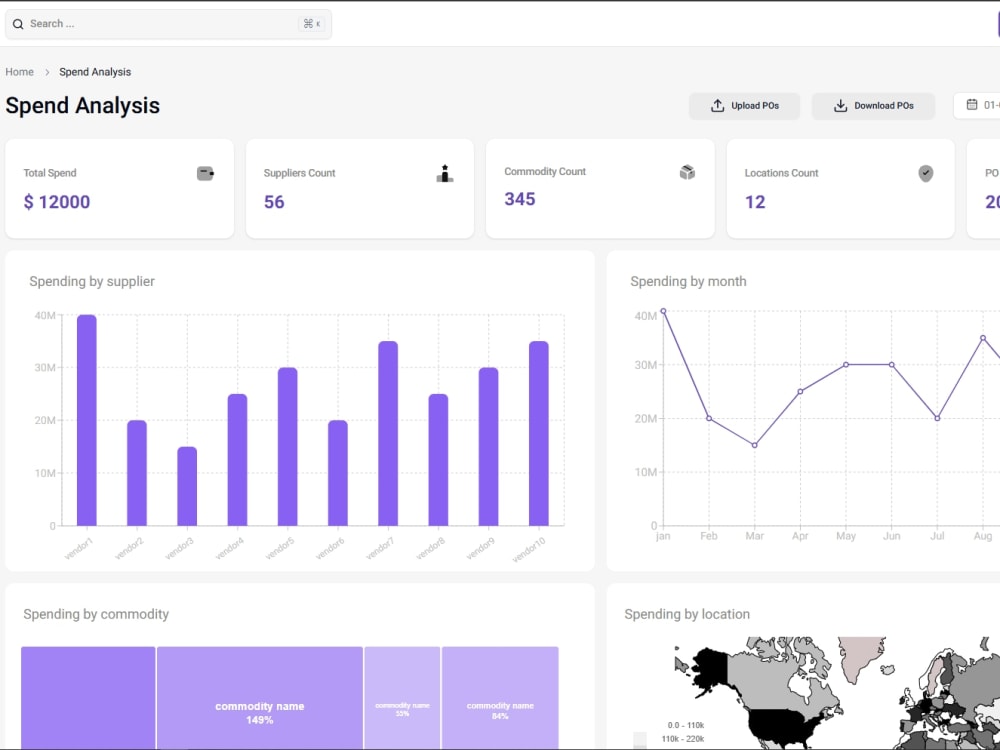
Task: Select the Commodity Count value 345
Action: coord(520,199)
